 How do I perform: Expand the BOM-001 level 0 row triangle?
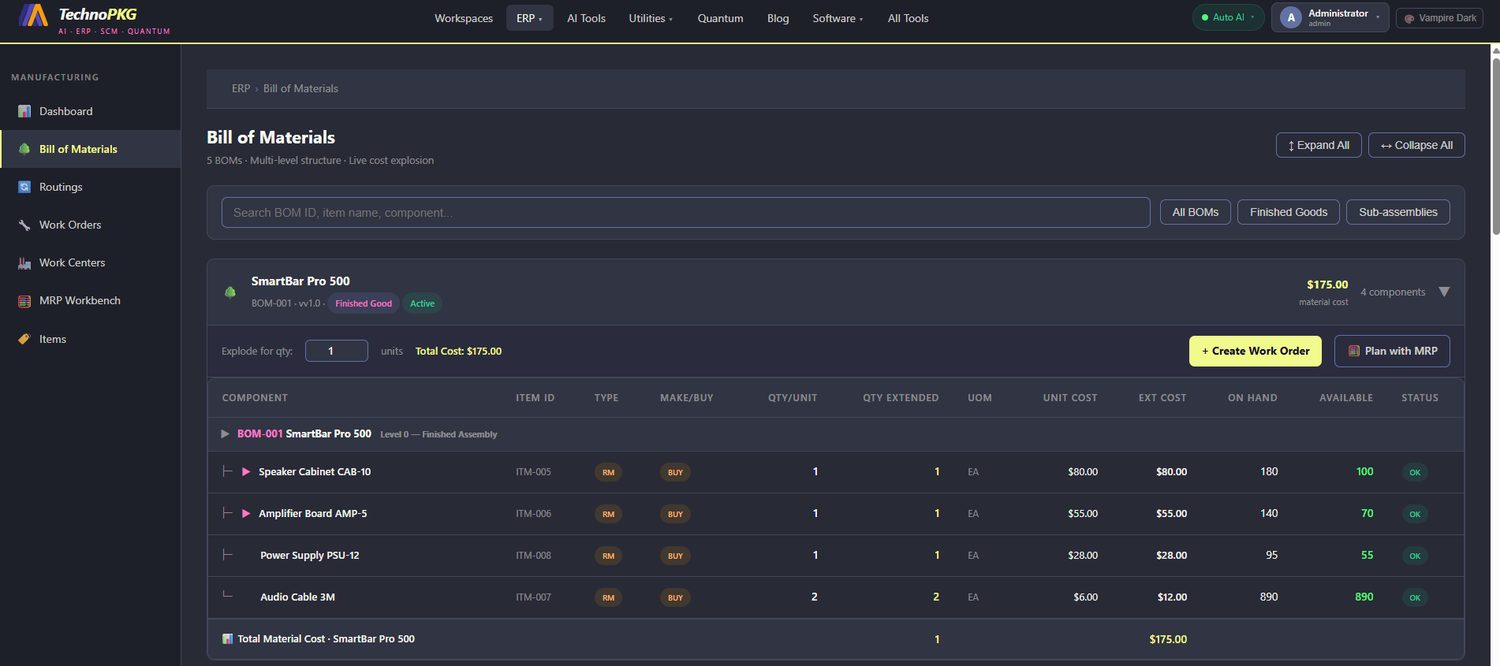[225, 434]
